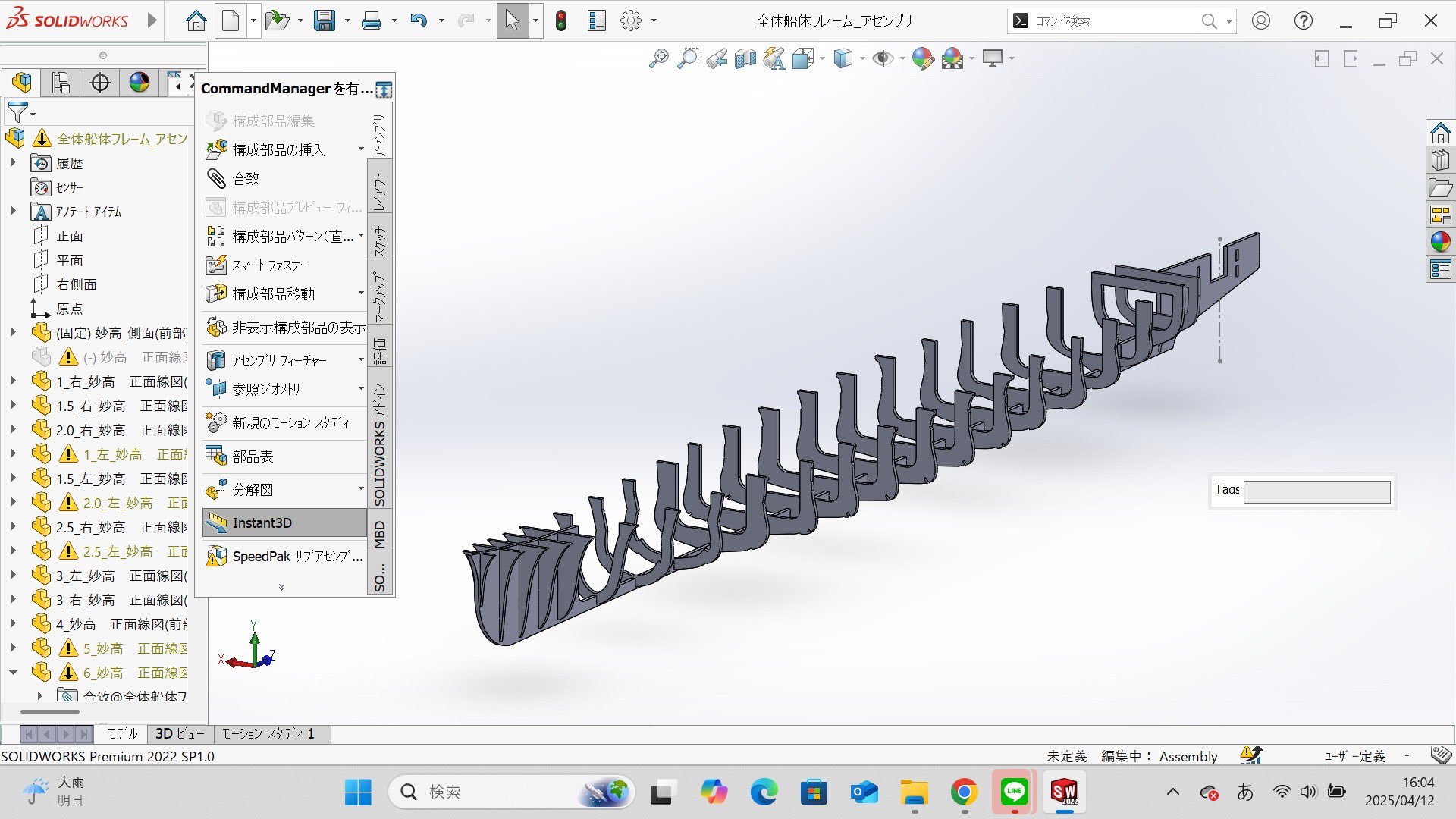The image size is (1456, 819).
Task: Open the 分解図 dropdown arrow
Action: point(361,489)
